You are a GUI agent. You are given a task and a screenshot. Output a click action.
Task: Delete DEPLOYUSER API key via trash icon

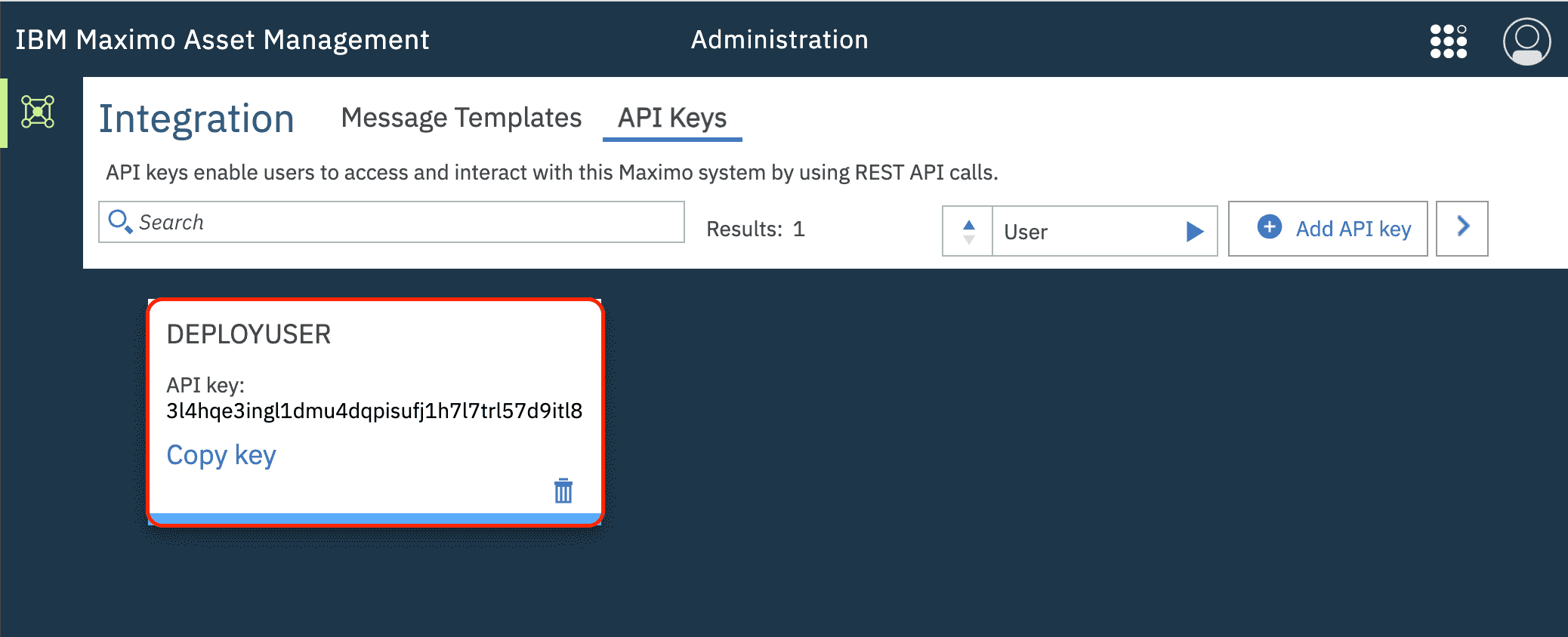563,491
